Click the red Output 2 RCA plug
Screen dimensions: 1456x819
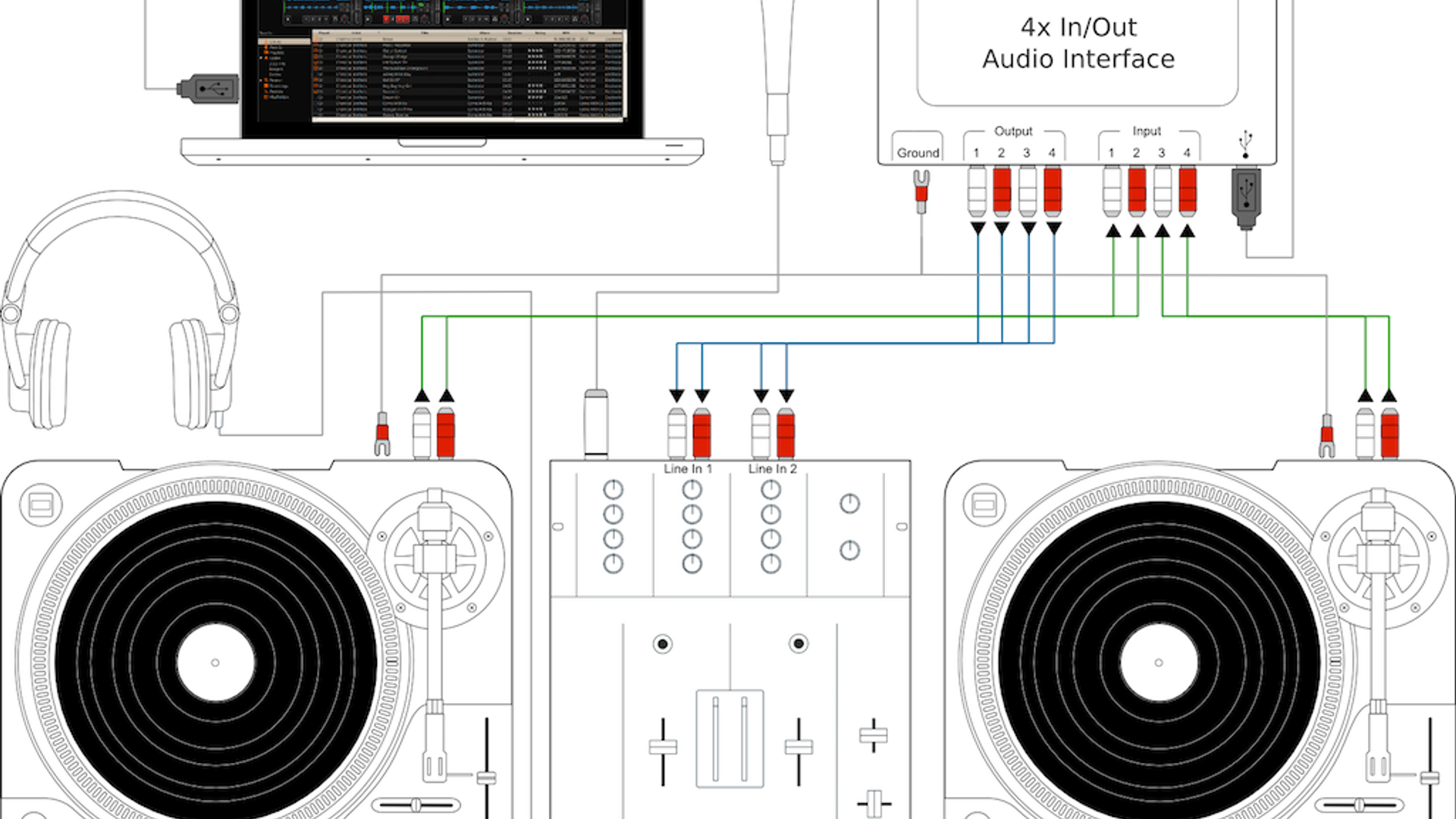point(1002,191)
